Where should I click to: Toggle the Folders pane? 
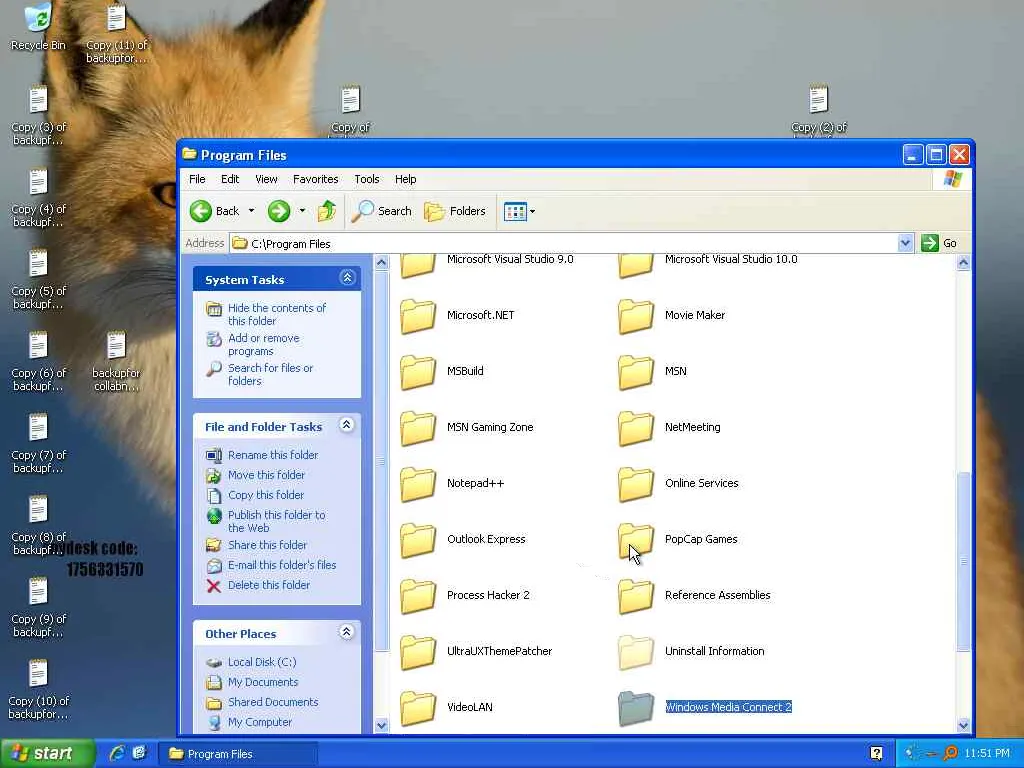(455, 211)
